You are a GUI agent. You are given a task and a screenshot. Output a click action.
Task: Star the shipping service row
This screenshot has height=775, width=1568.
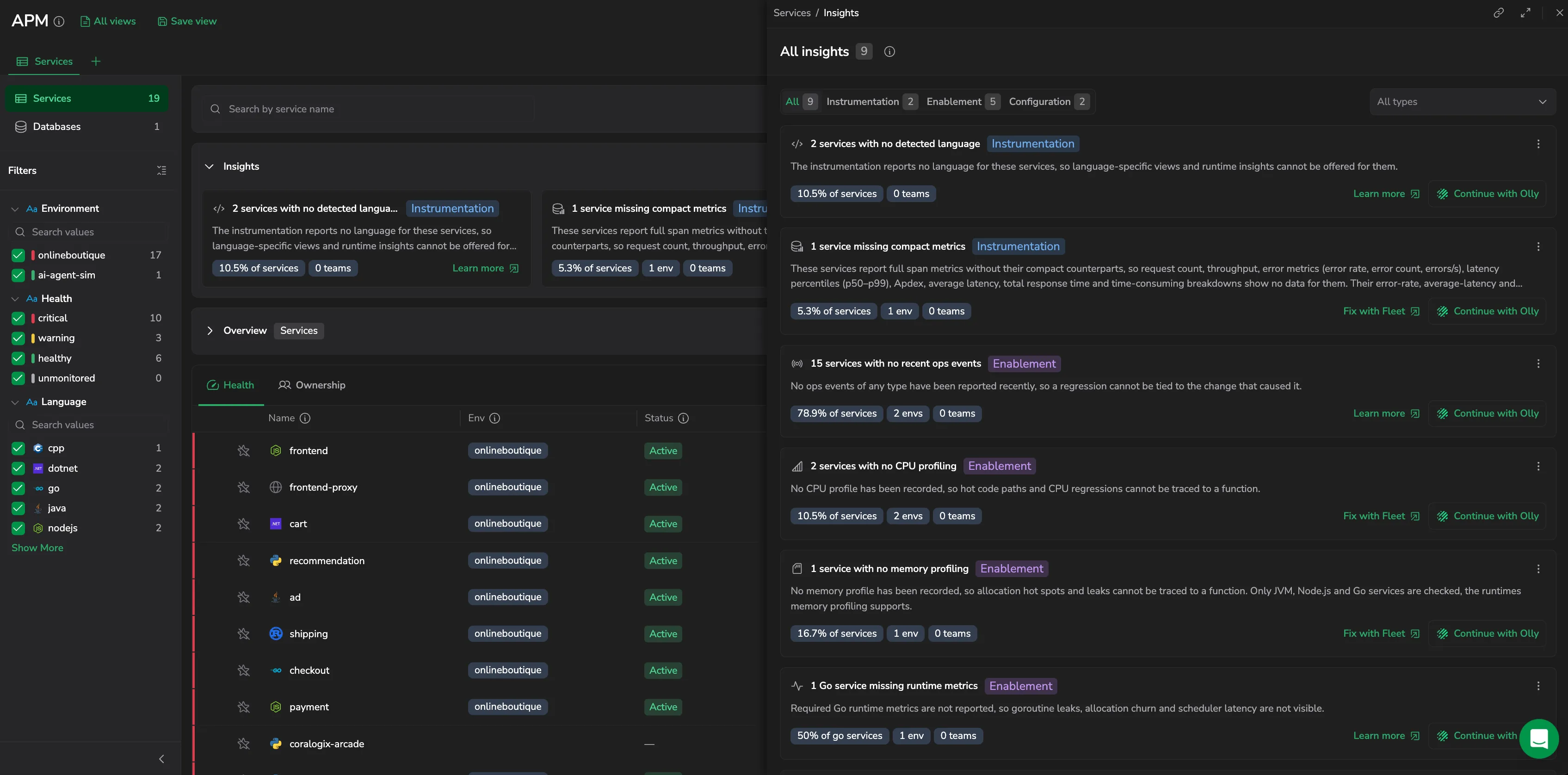click(243, 634)
